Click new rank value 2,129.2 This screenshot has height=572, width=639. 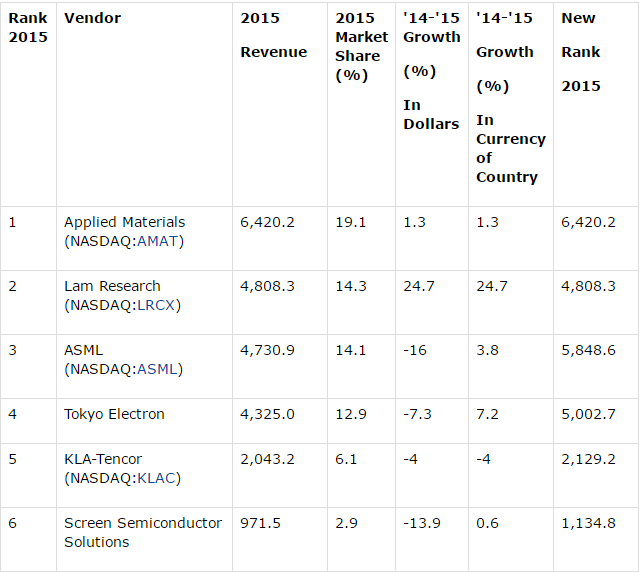(x=588, y=459)
